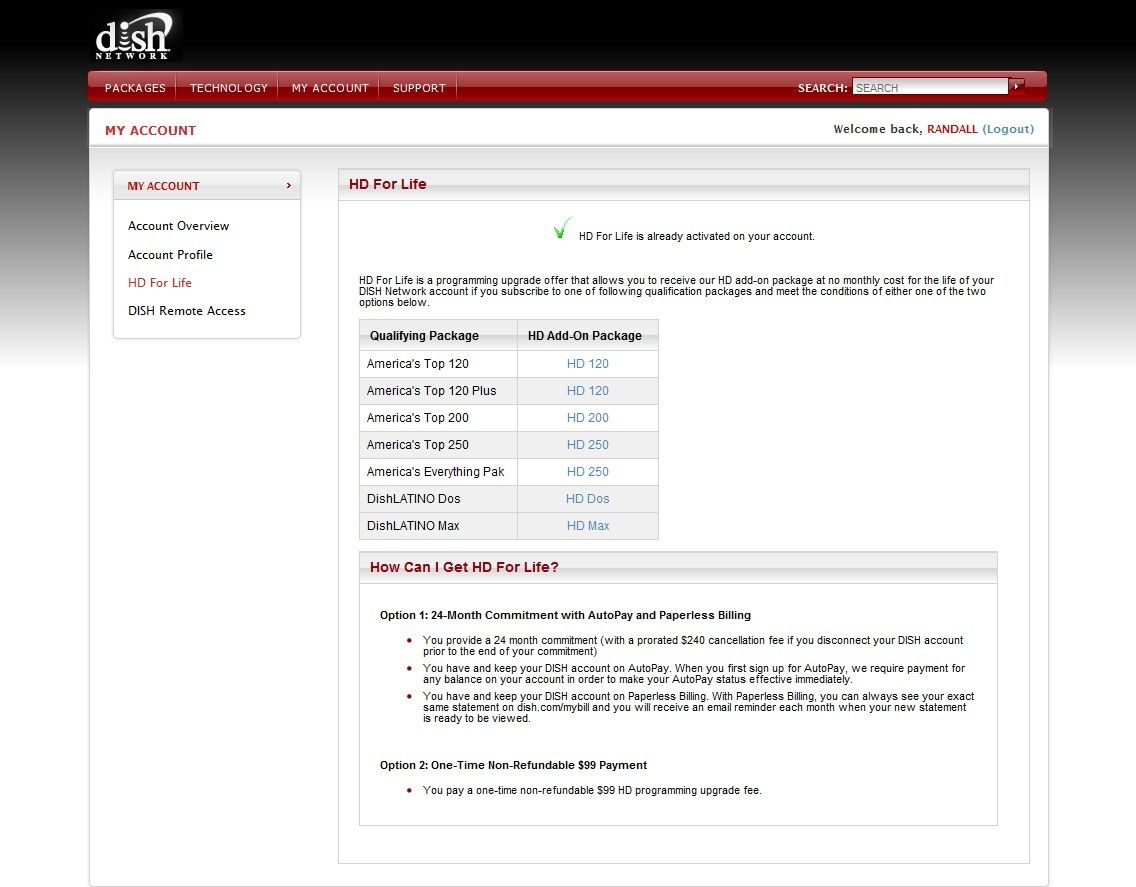Click HD 250 link for America's Top 250 row

coord(588,445)
